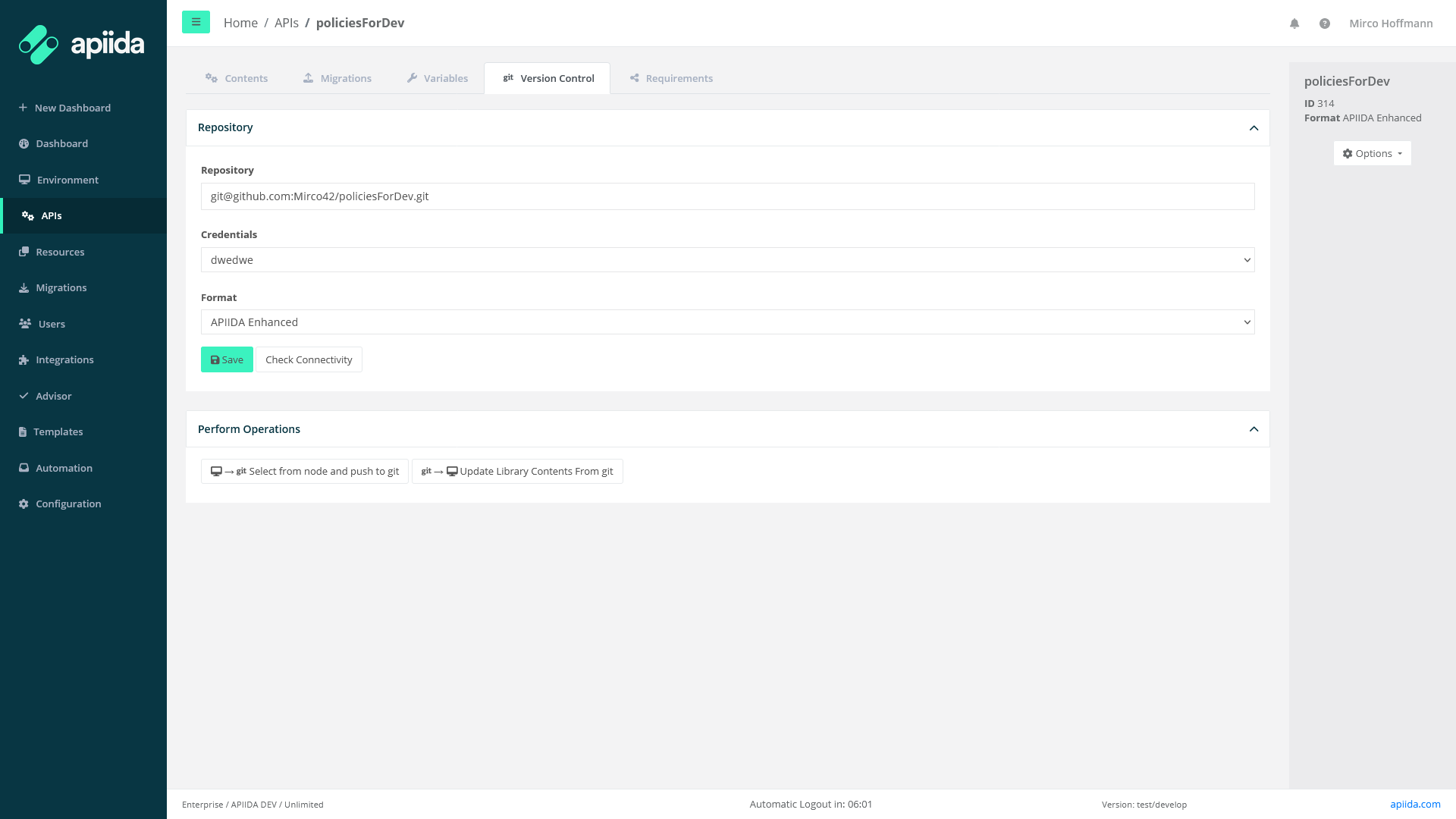Open the Format dropdown
This screenshot has width=1456, height=819.
coord(727,322)
